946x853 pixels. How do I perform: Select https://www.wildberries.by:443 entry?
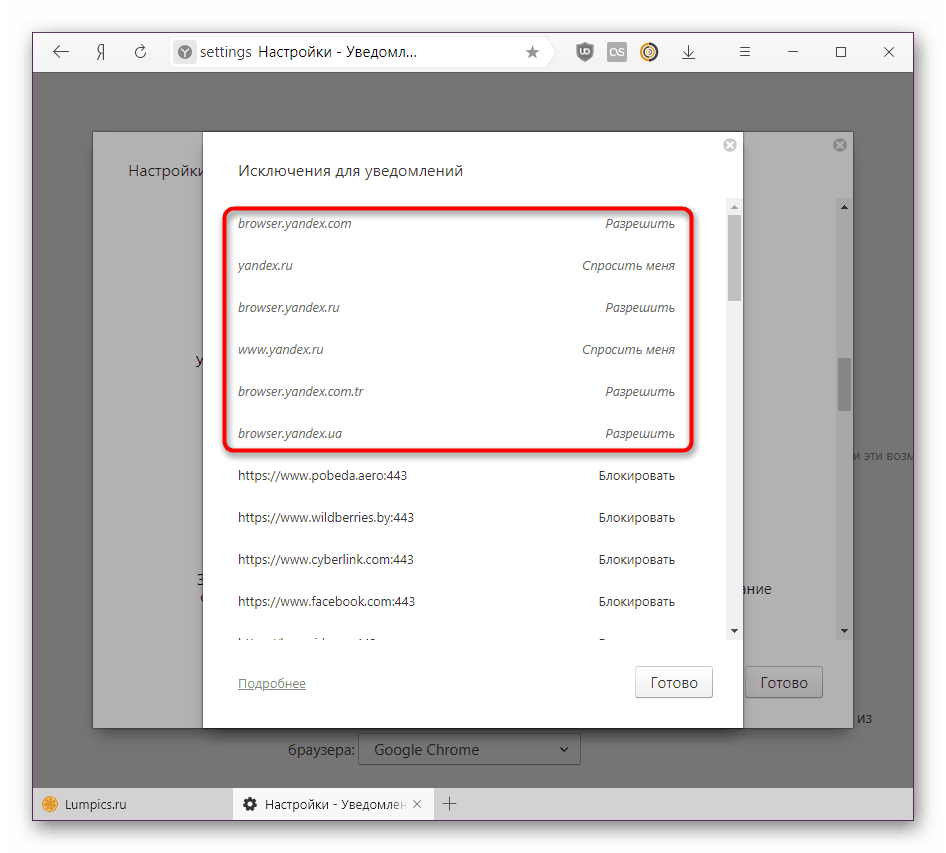(326, 518)
